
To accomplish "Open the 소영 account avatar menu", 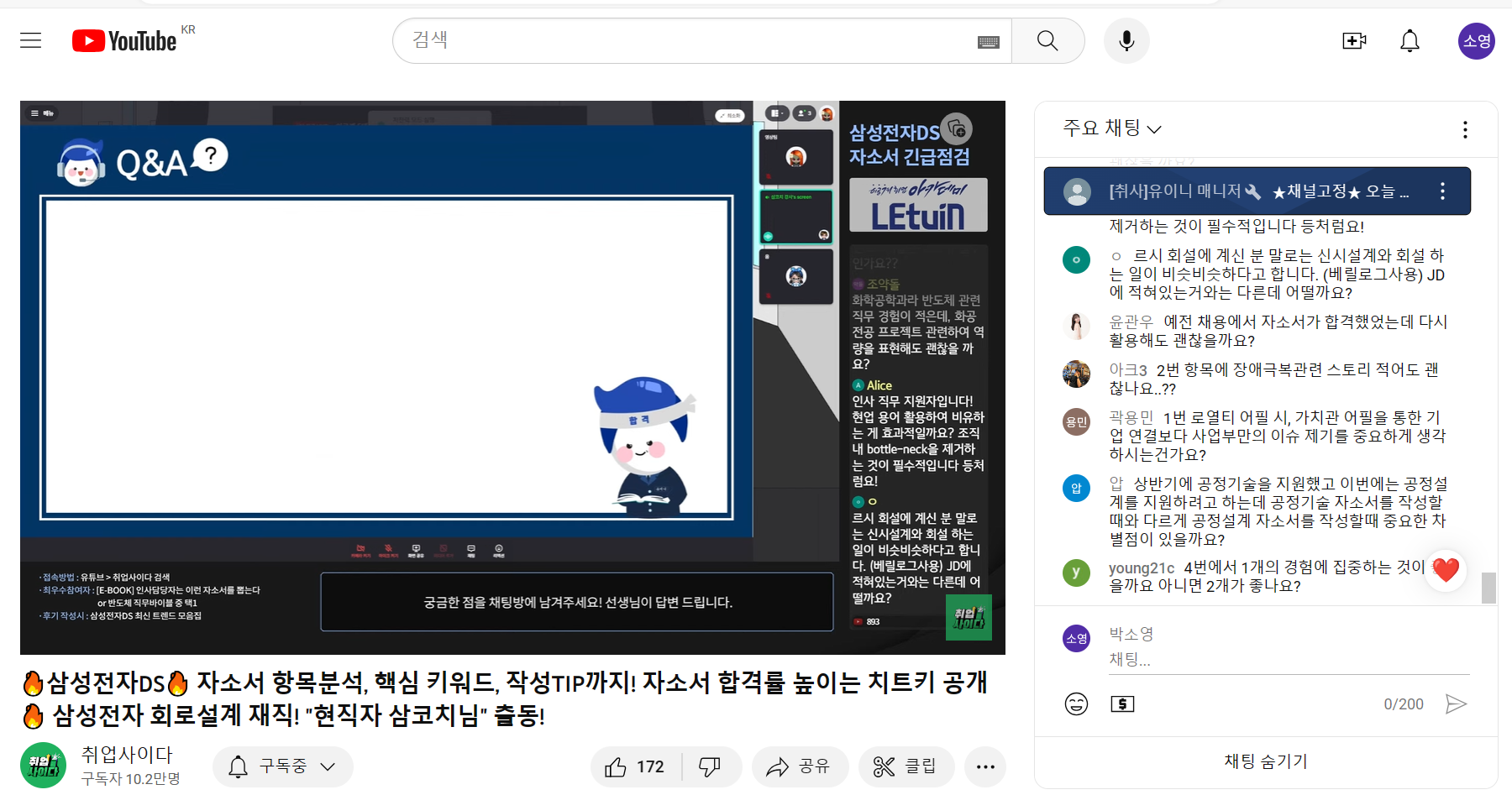I will (x=1476, y=41).
